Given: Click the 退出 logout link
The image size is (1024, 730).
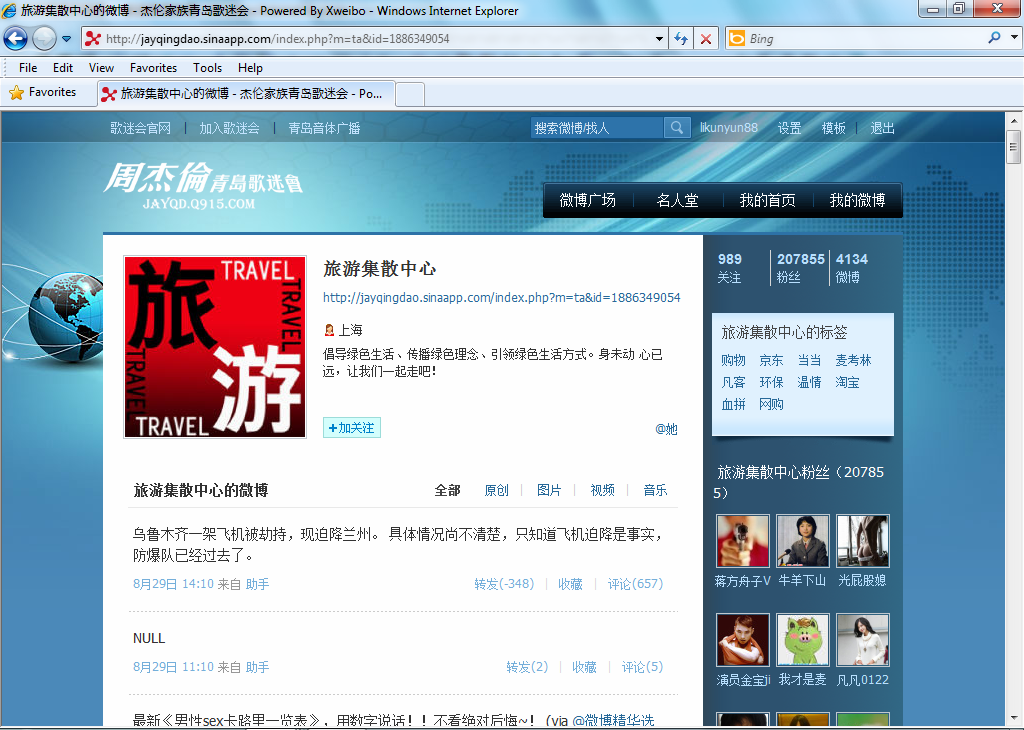Looking at the screenshot, I should coord(882,128).
